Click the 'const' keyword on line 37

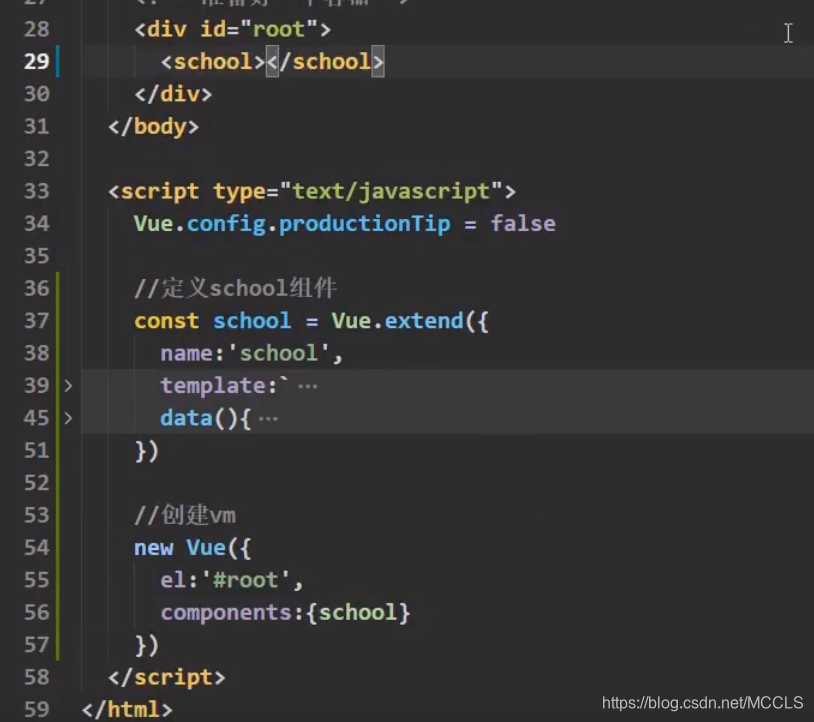pyautogui.click(x=167, y=321)
